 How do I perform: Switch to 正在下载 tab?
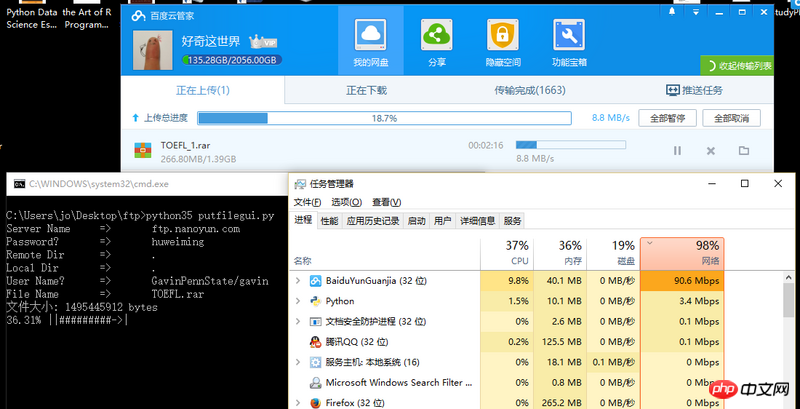[x=366, y=91]
